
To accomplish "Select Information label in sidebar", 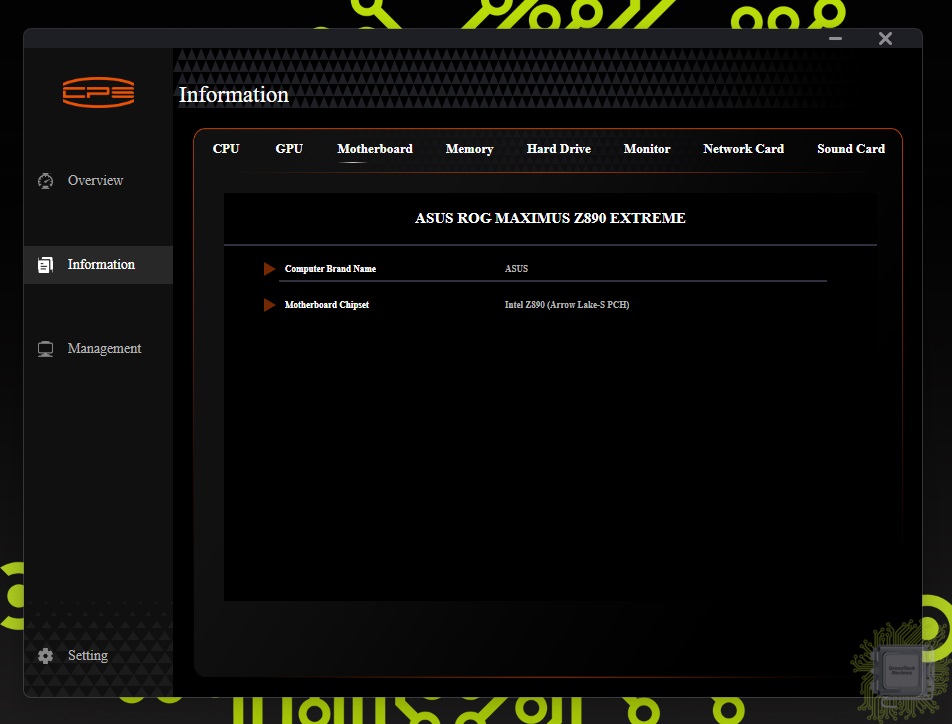I will (x=101, y=264).
